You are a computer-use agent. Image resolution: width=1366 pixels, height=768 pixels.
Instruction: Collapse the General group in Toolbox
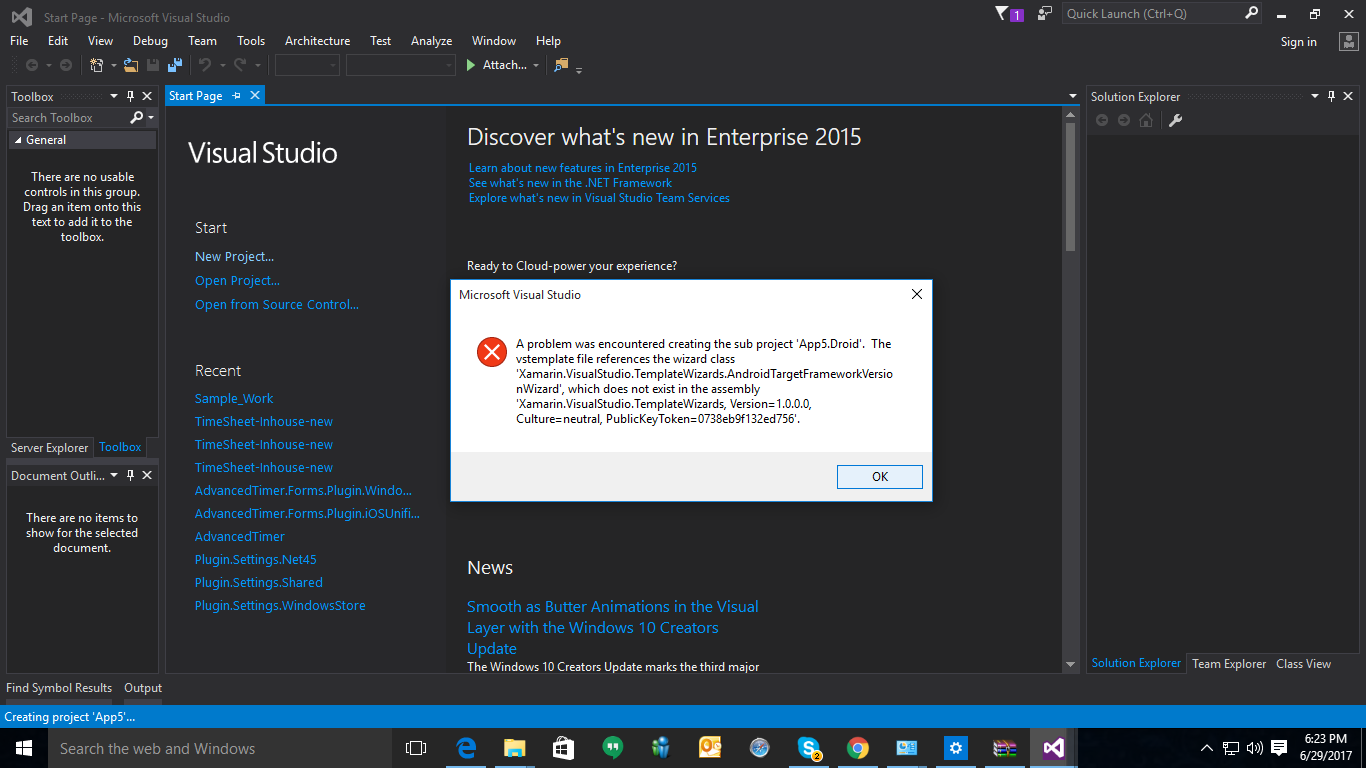pos(17,140)
